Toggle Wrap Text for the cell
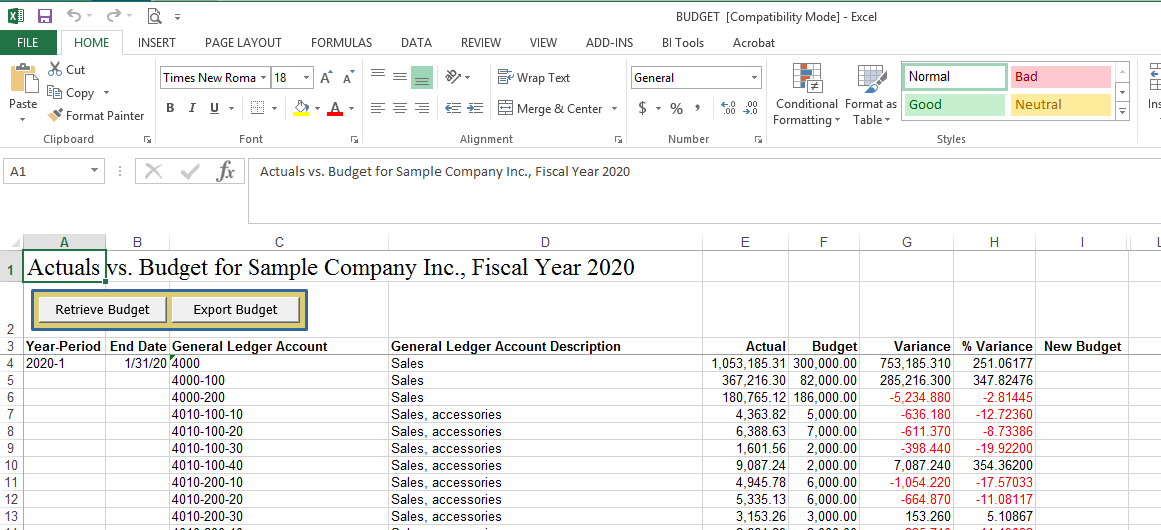The height and width of the screenshot is (530, 1161). [534, 78]
